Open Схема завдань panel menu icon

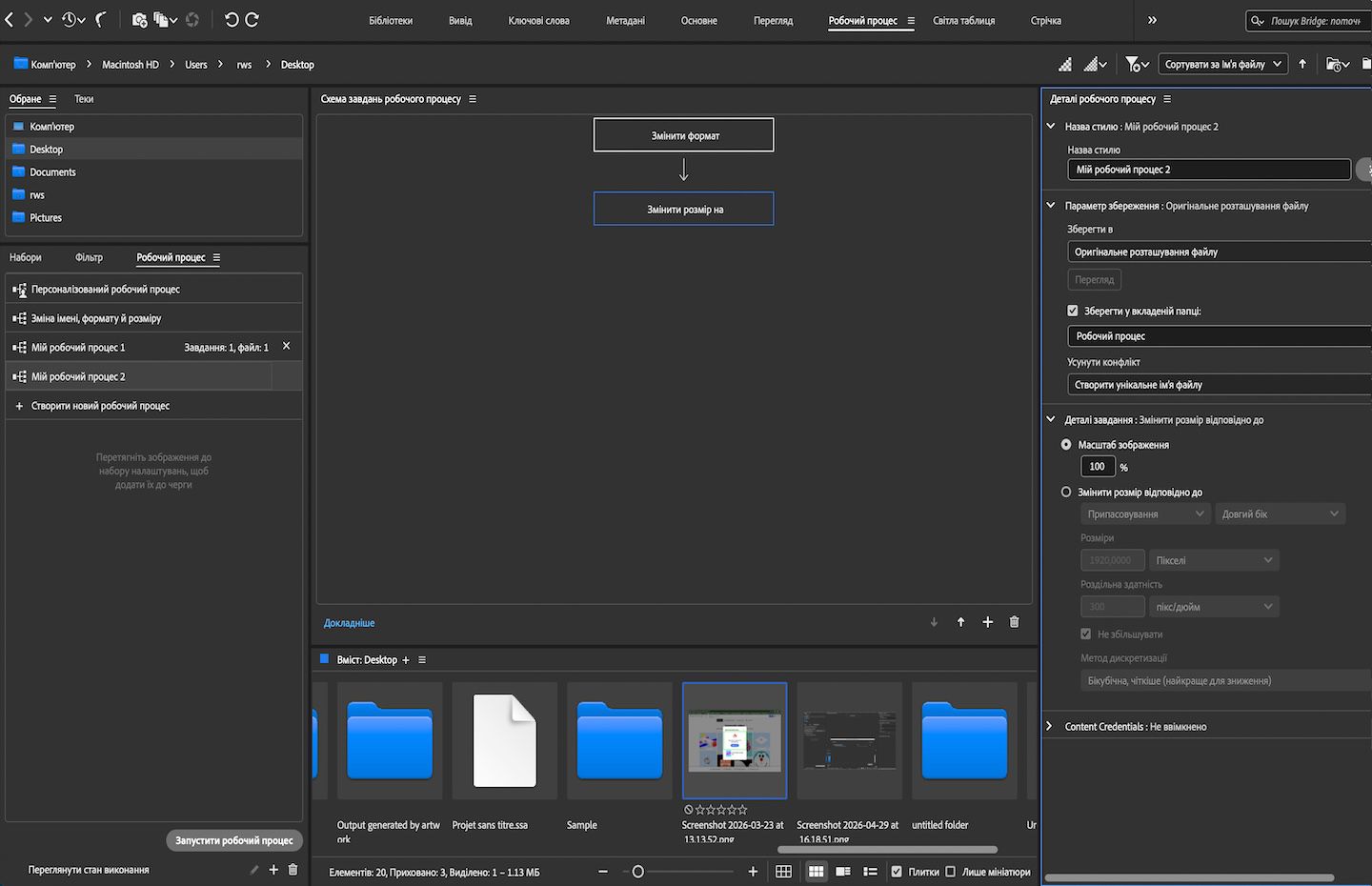tap(473, 99)
